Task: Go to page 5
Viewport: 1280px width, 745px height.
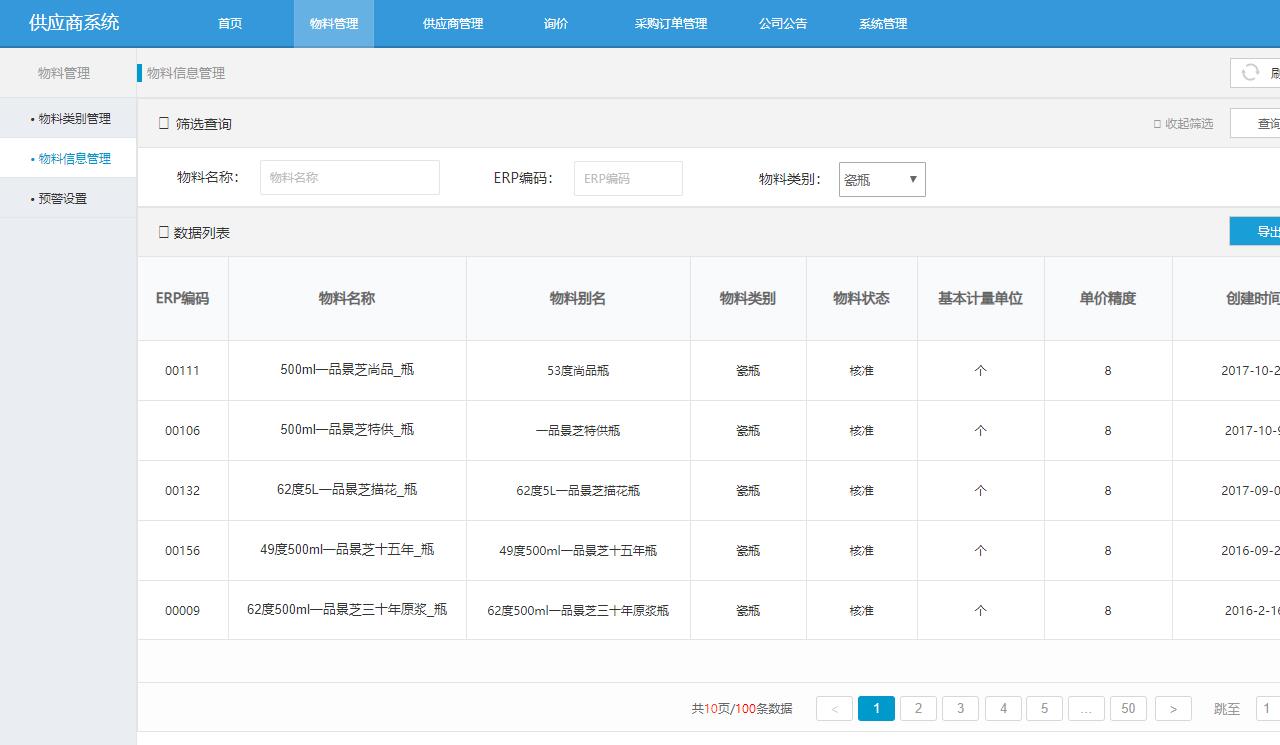Action: click(x=1044, y=708)
